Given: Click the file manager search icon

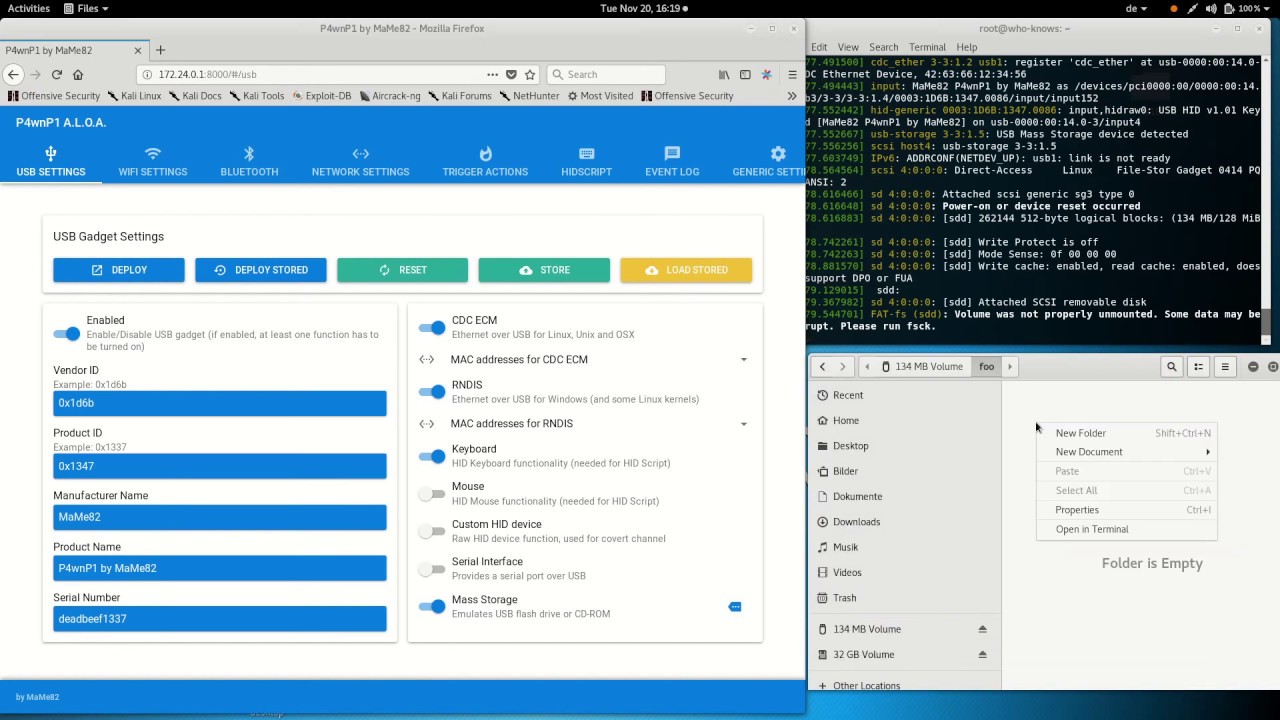Looking at the screenshot, I should pyautogui.click(x=1171, y=367).
